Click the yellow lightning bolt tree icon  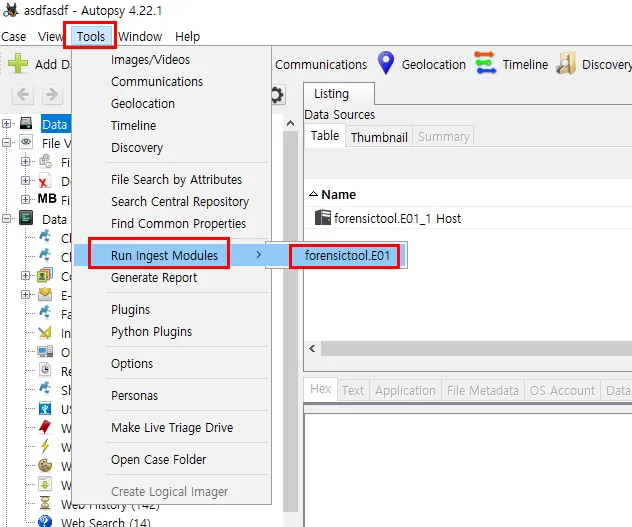(x=45, y=446)
